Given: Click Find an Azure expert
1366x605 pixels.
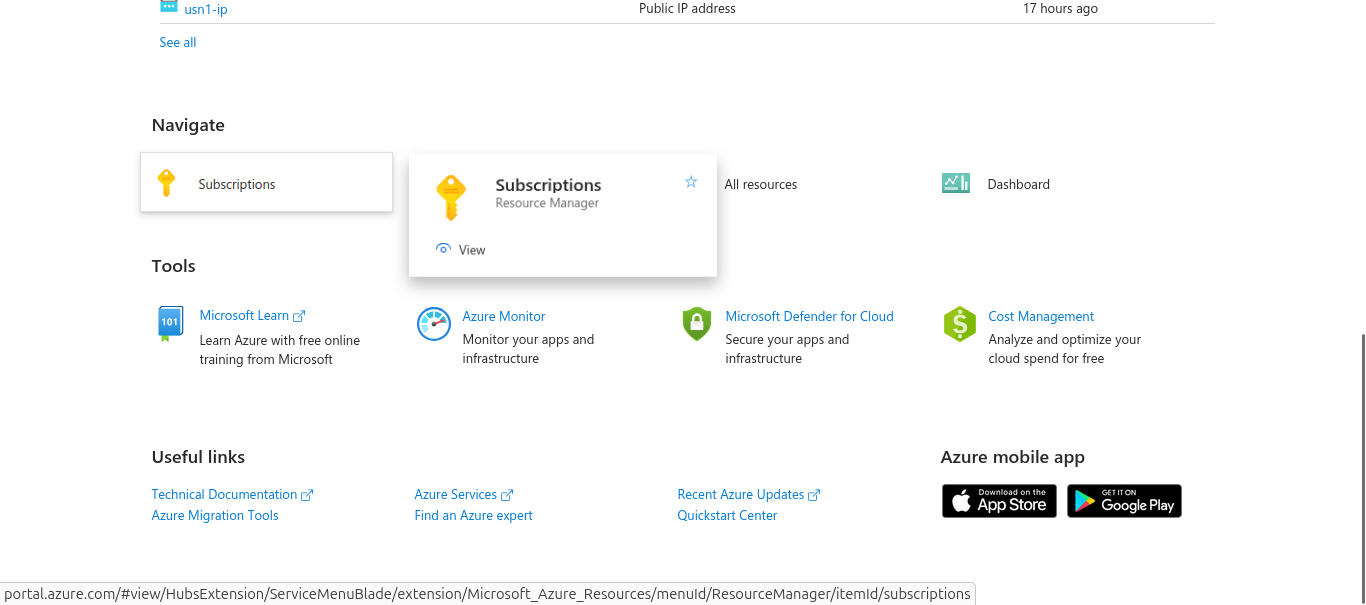Looking at the screenshot, I should 473,515.
